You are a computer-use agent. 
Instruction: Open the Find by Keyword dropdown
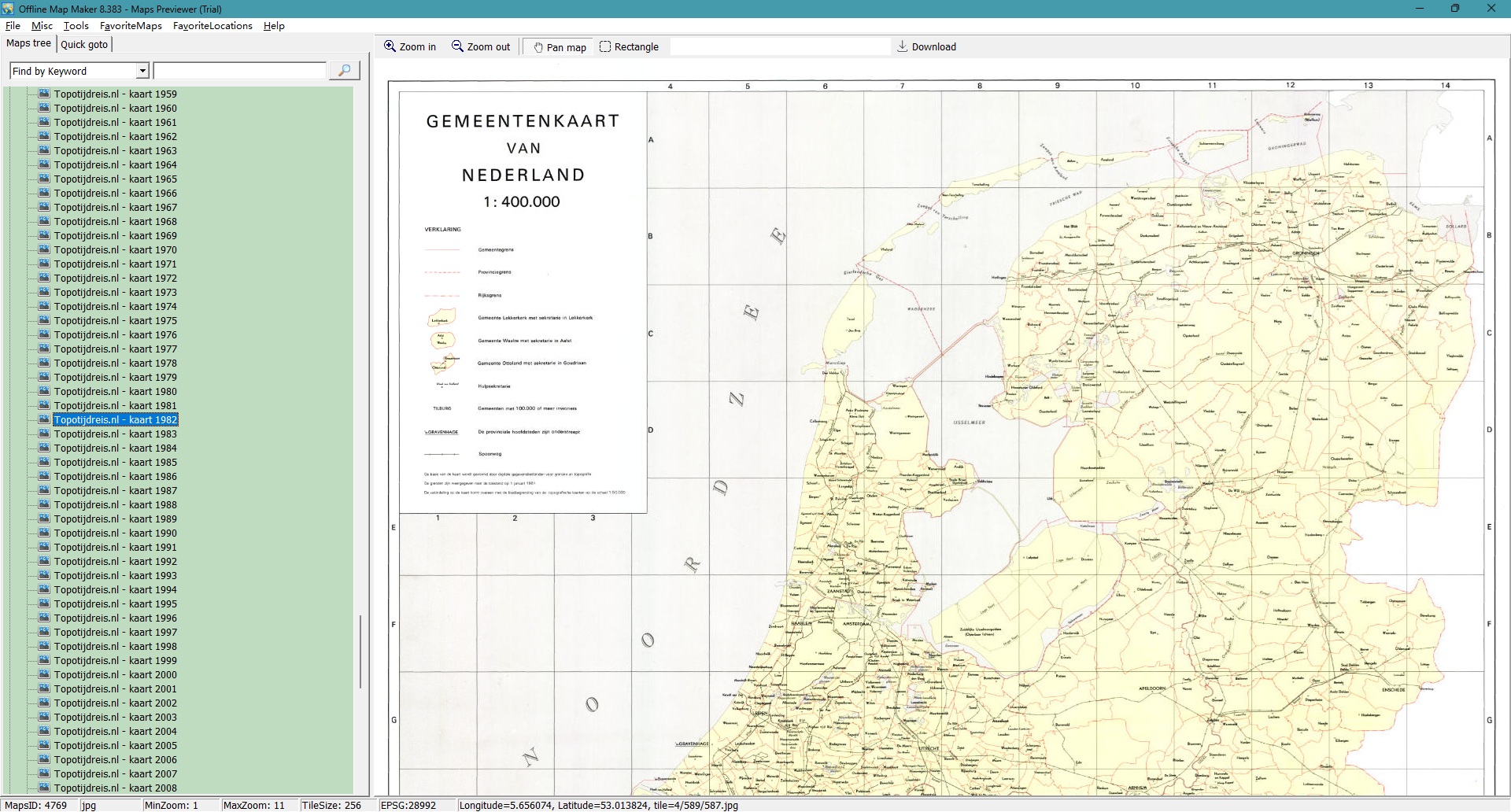(x=142, y=71)
